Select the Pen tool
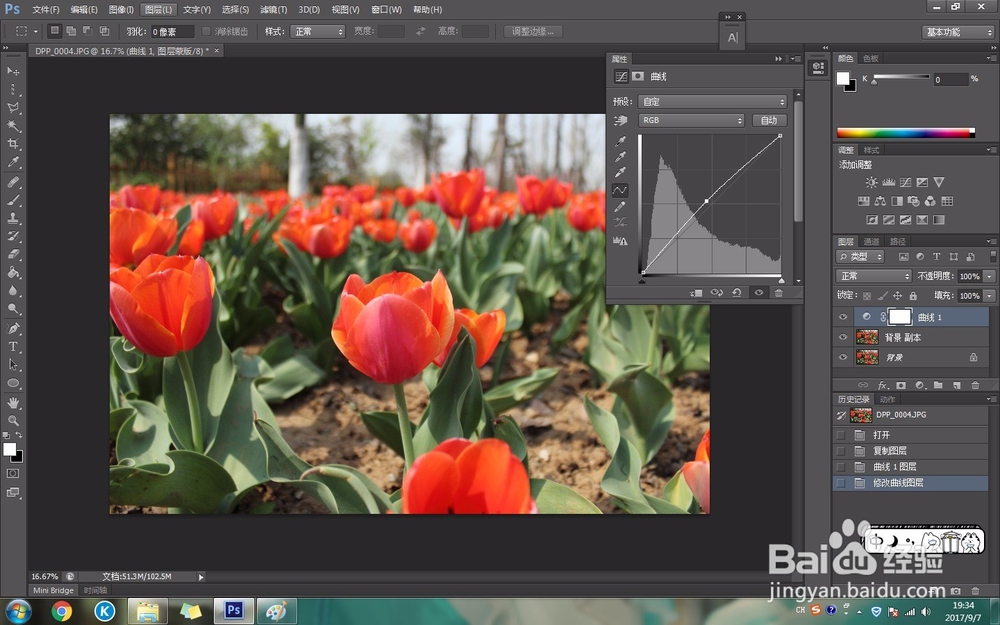1000x625 pixels. pyautogui.click(x=13, y=328)
